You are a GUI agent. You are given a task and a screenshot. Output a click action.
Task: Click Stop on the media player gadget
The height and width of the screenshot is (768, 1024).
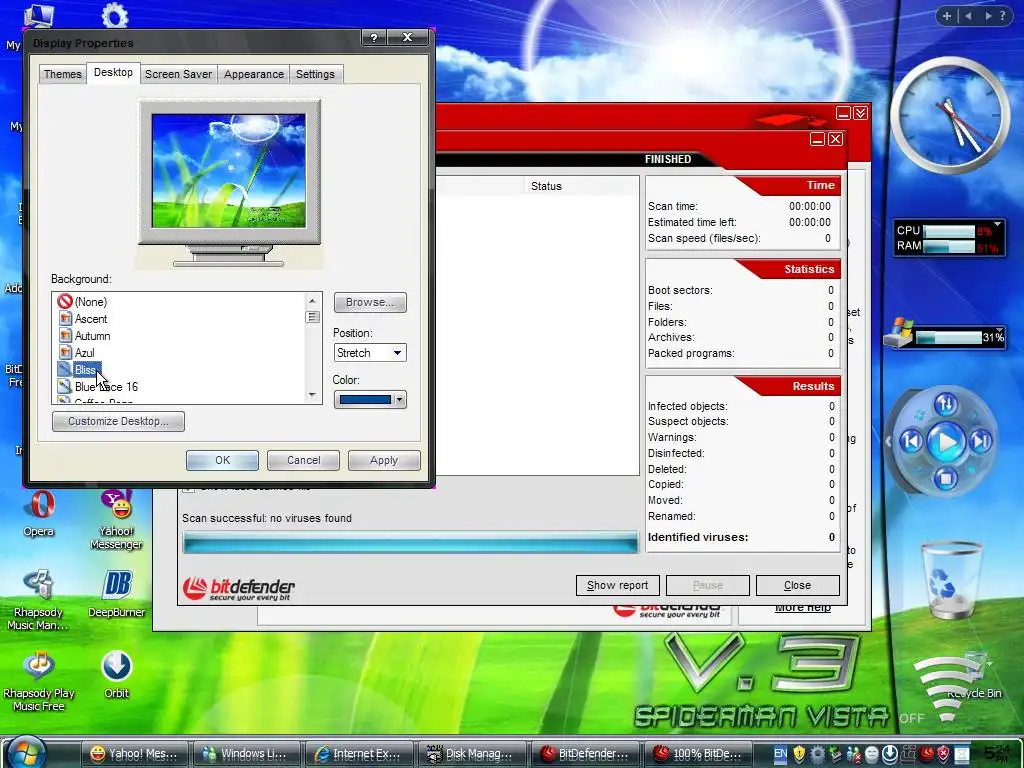[x=946, y=479]
